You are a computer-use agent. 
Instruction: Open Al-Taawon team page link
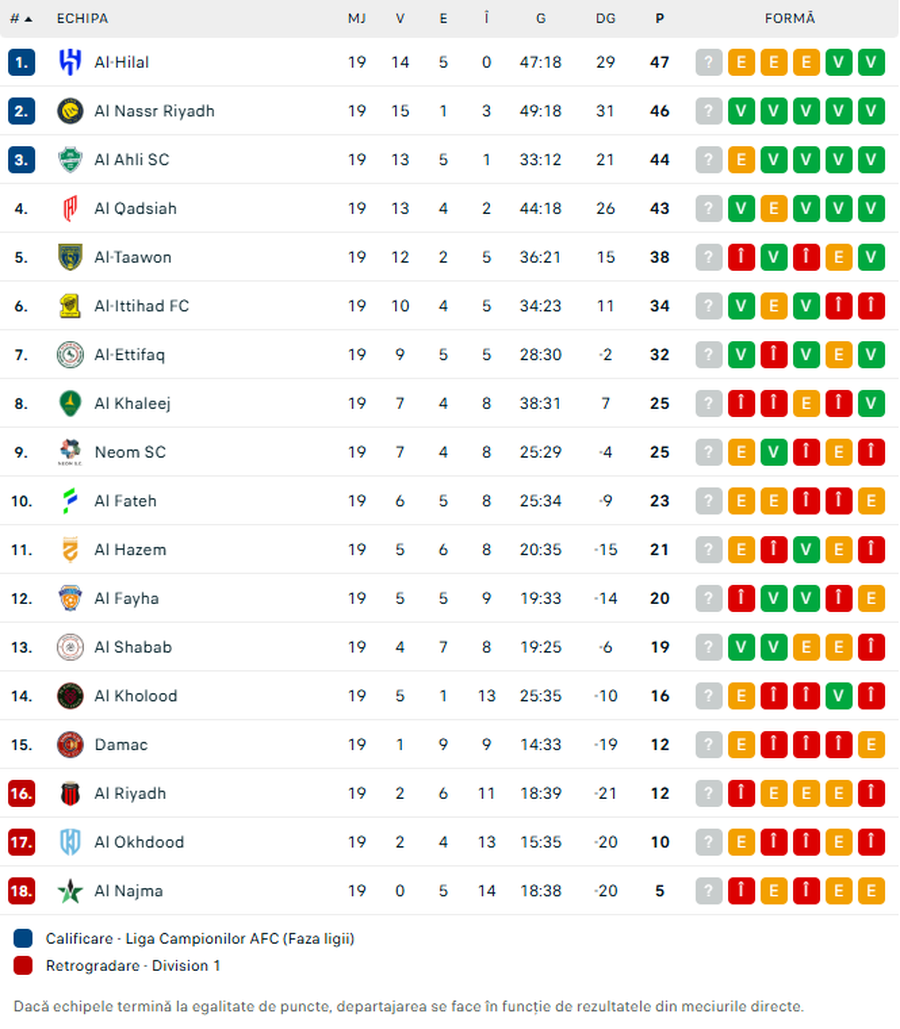[x=133, y=257]
